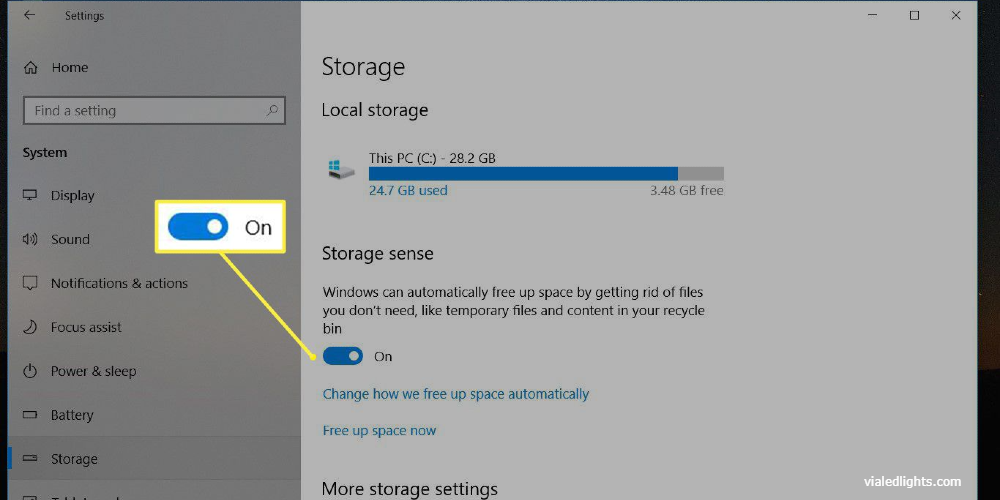Click the Power & sleep icon
1000x500 pixels.
pyautogui.click(x=30, y=371)
